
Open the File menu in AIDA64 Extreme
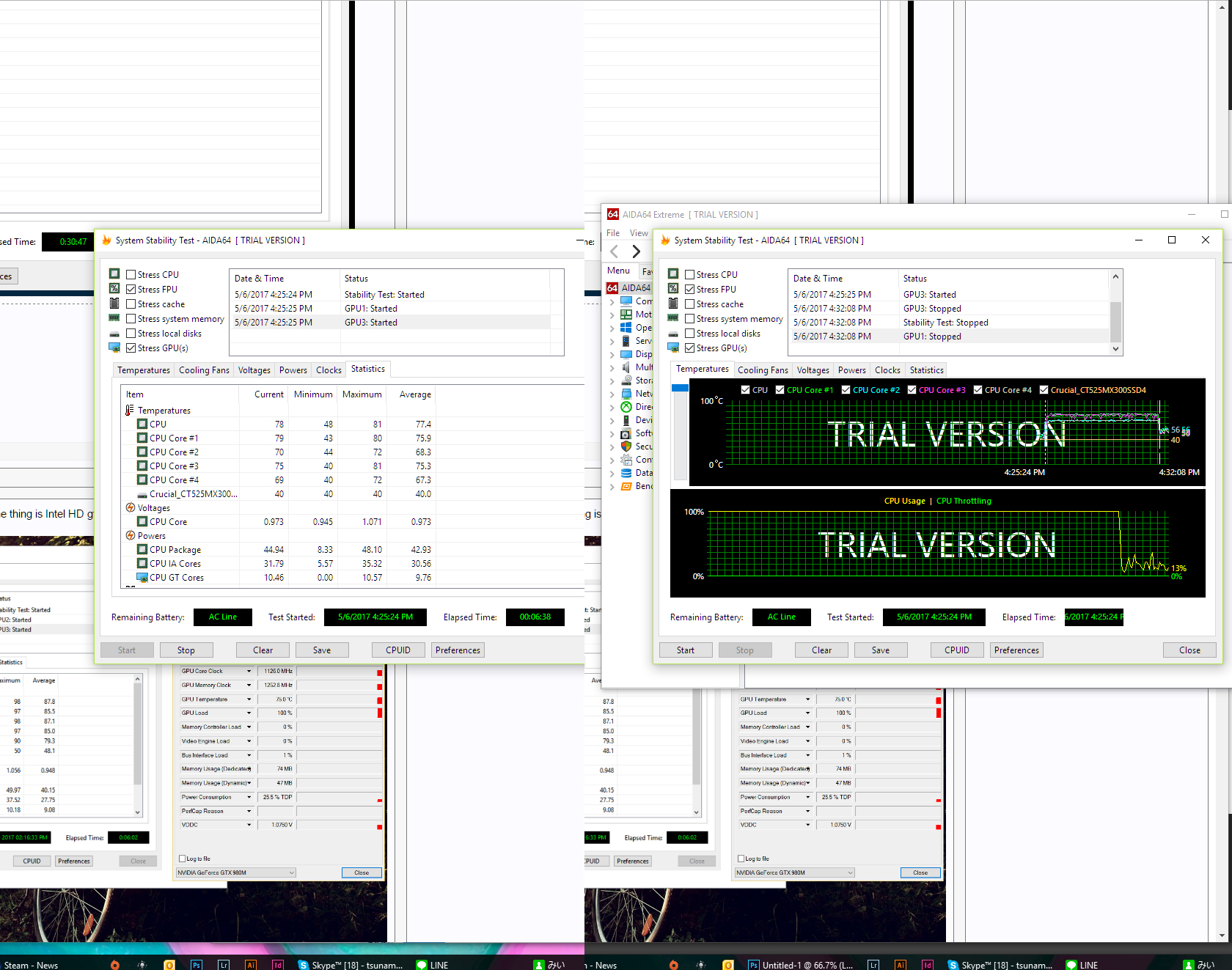point(613,233)
